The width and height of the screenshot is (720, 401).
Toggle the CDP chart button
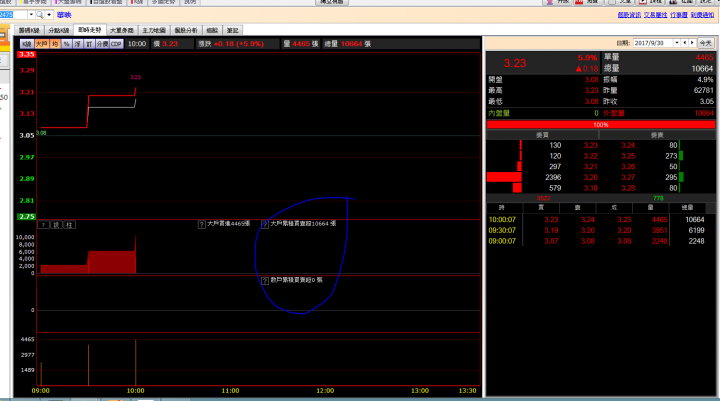coord(116,44)
